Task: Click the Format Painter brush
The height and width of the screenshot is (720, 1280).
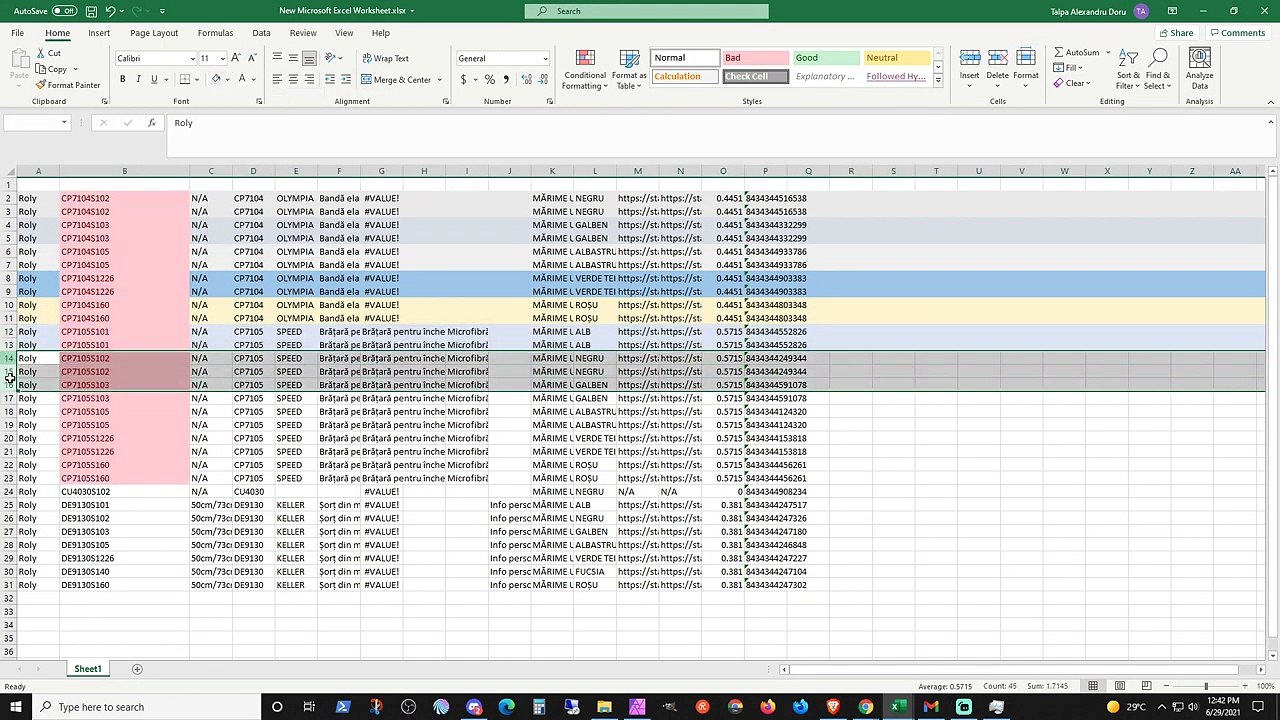Action: (x=41, y=85)
